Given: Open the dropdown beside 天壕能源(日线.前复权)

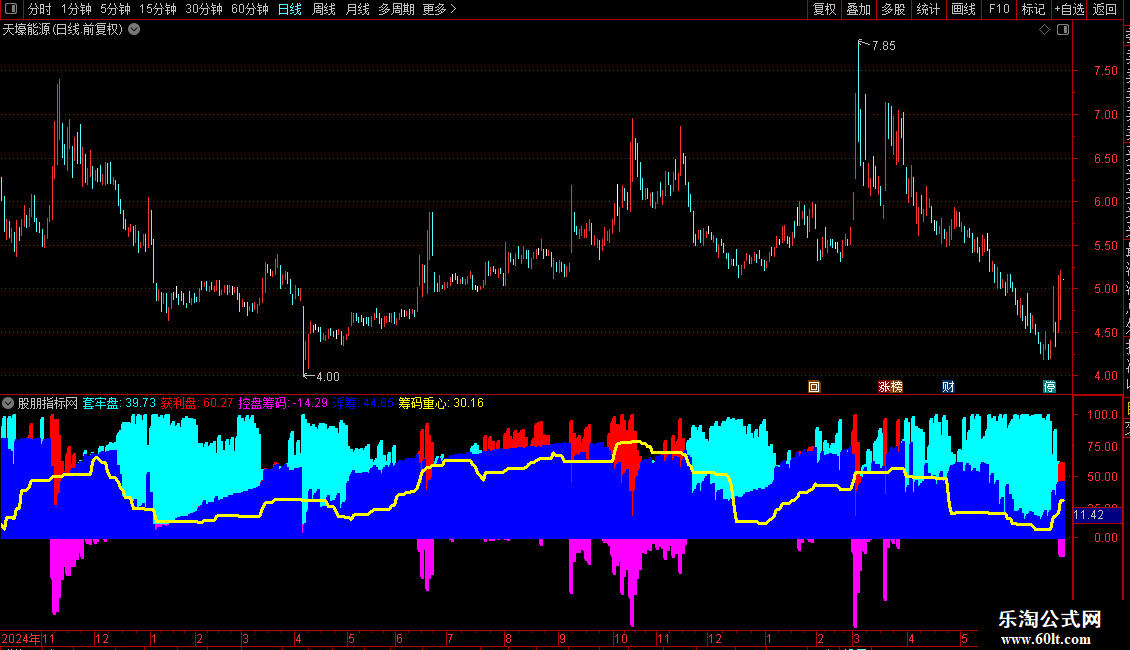Looking at the screenshot, I should tap(134, 30).
